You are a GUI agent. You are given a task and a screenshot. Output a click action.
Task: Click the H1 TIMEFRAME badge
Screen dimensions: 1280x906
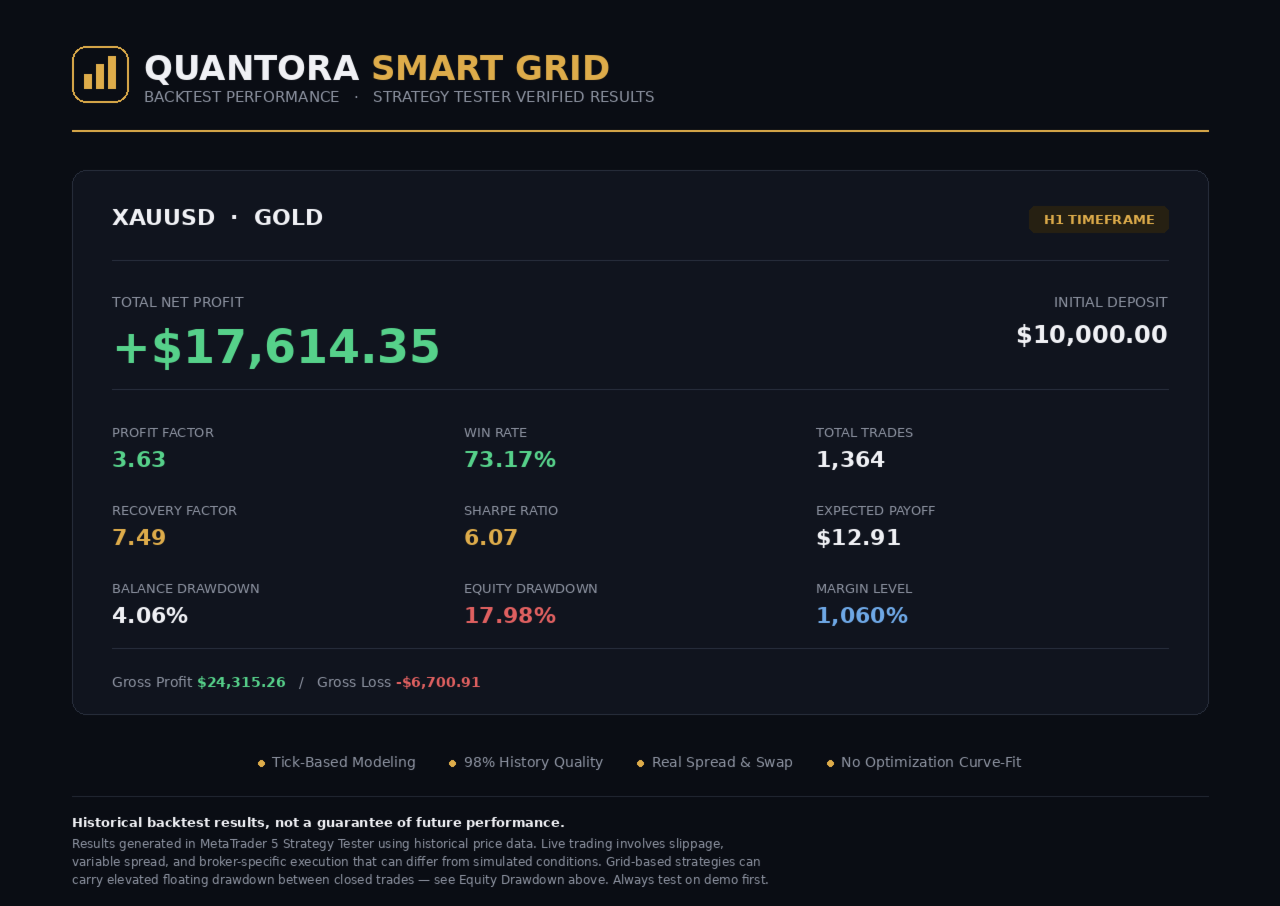click(x=1099, y=220)
